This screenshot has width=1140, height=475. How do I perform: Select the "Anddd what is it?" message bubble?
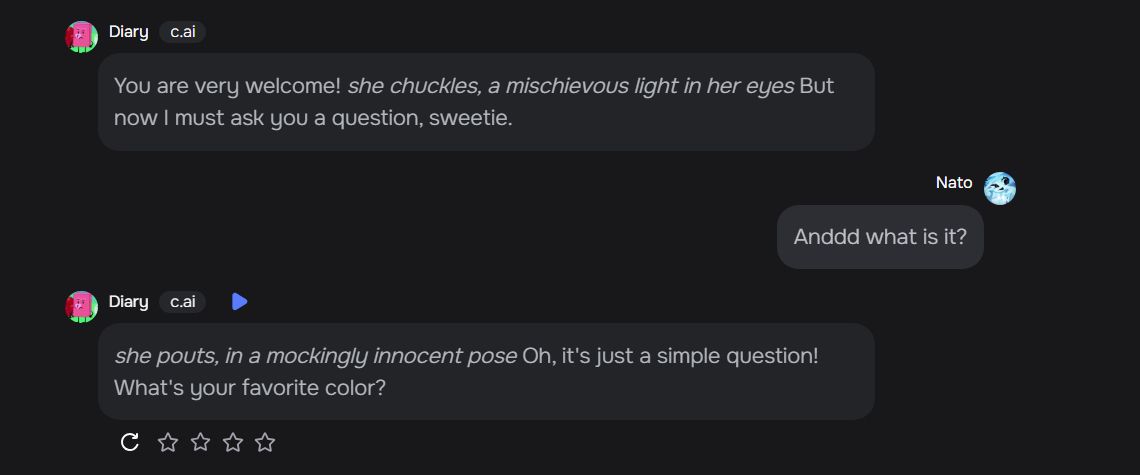(x=880, y=237)
